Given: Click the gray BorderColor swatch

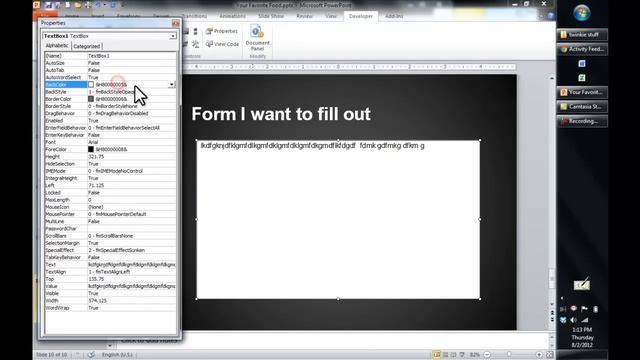Looking at the screenshot, I should pos(91,99).
